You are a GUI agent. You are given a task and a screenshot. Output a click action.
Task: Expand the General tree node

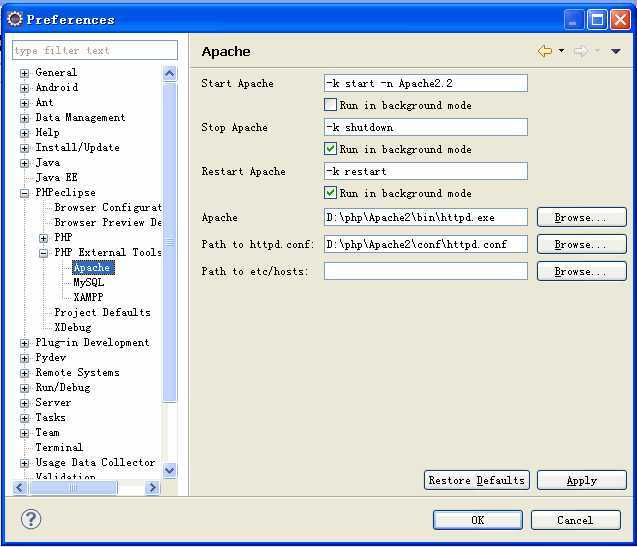pyautogui.click(x=24, y=73)
